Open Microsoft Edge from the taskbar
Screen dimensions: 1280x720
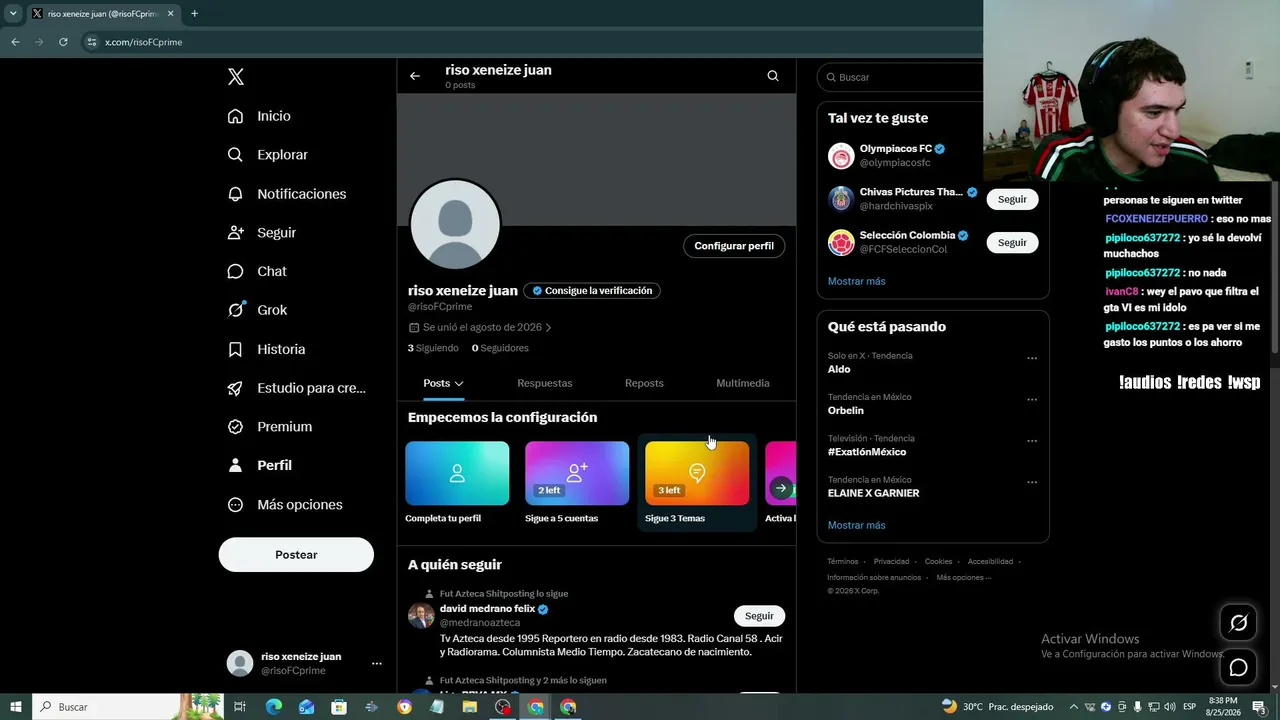pos(273,707)
